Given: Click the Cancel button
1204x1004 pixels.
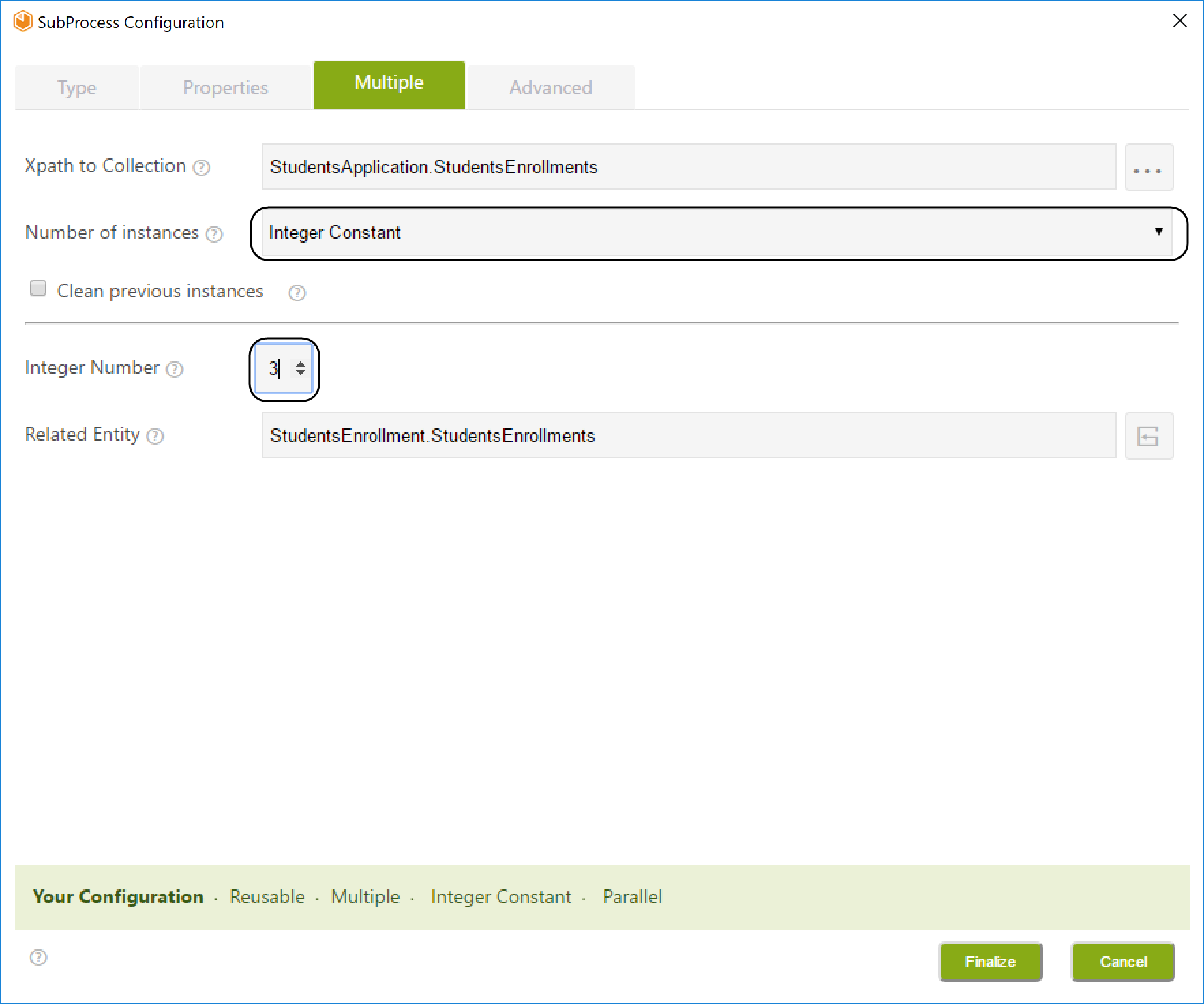Looking at the screenshot, I should coord(1123,962).
